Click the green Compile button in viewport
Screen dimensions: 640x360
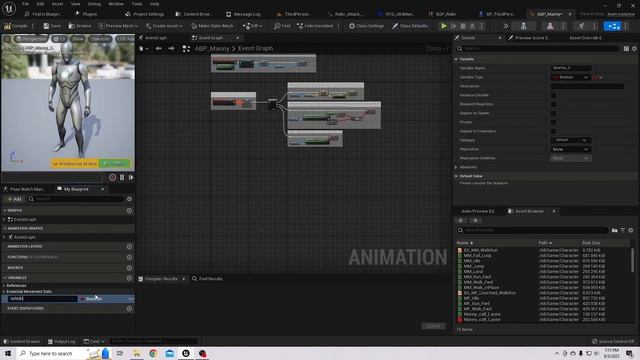click(115, 164)
